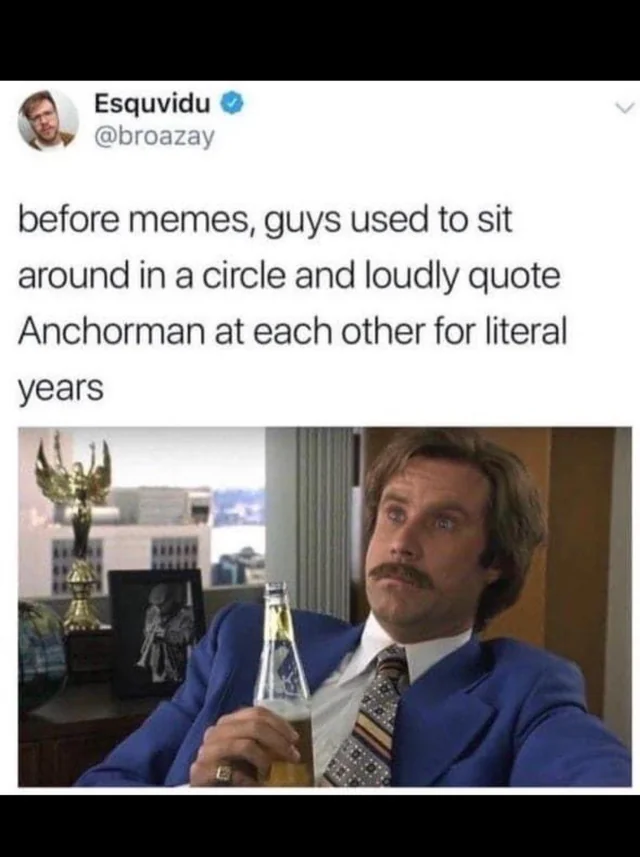Select the tweet text starting "before memes"
The image size is (640, 857).
[x=292, y=303]
